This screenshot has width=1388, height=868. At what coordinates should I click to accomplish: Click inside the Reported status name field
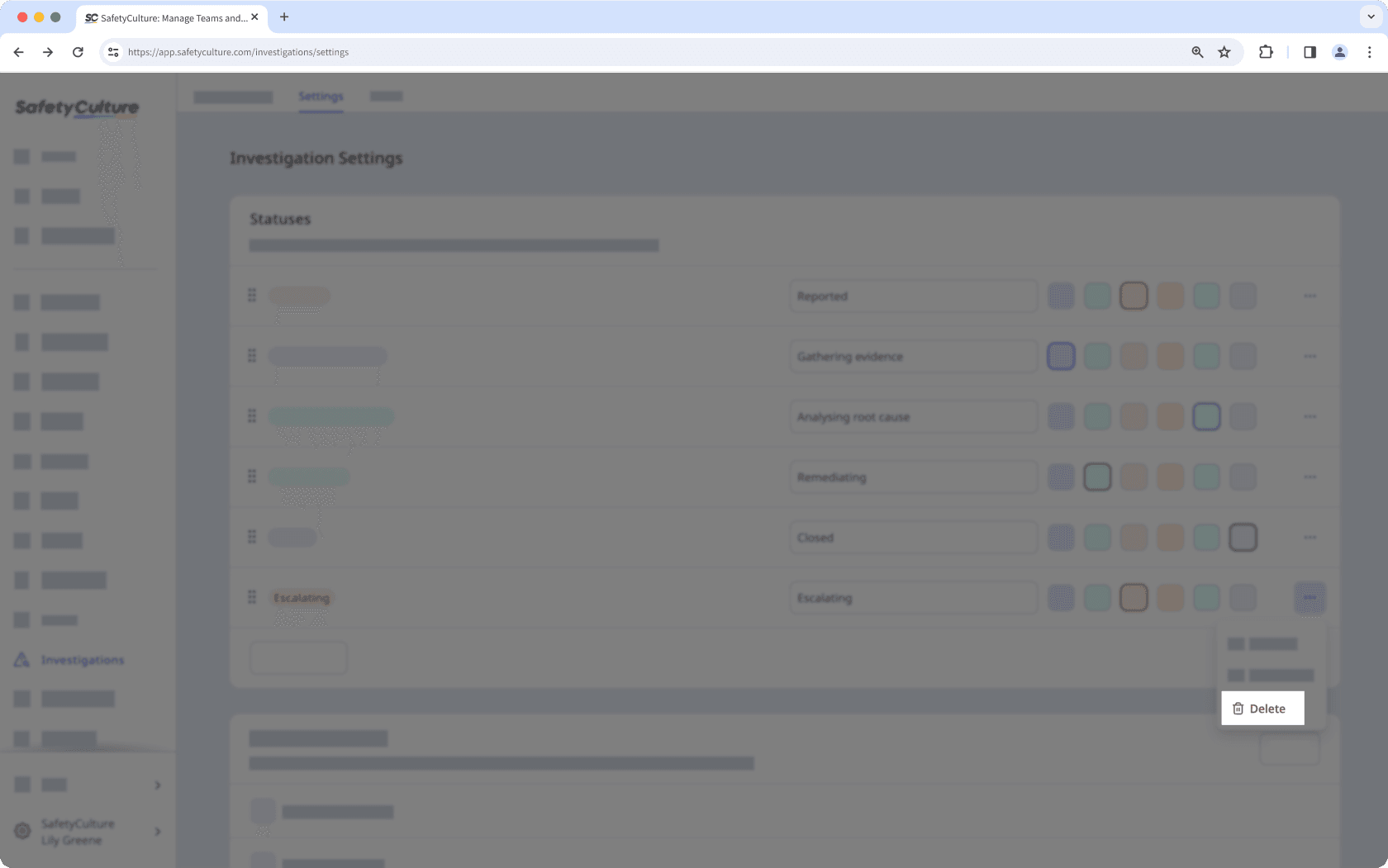point(913,295)
